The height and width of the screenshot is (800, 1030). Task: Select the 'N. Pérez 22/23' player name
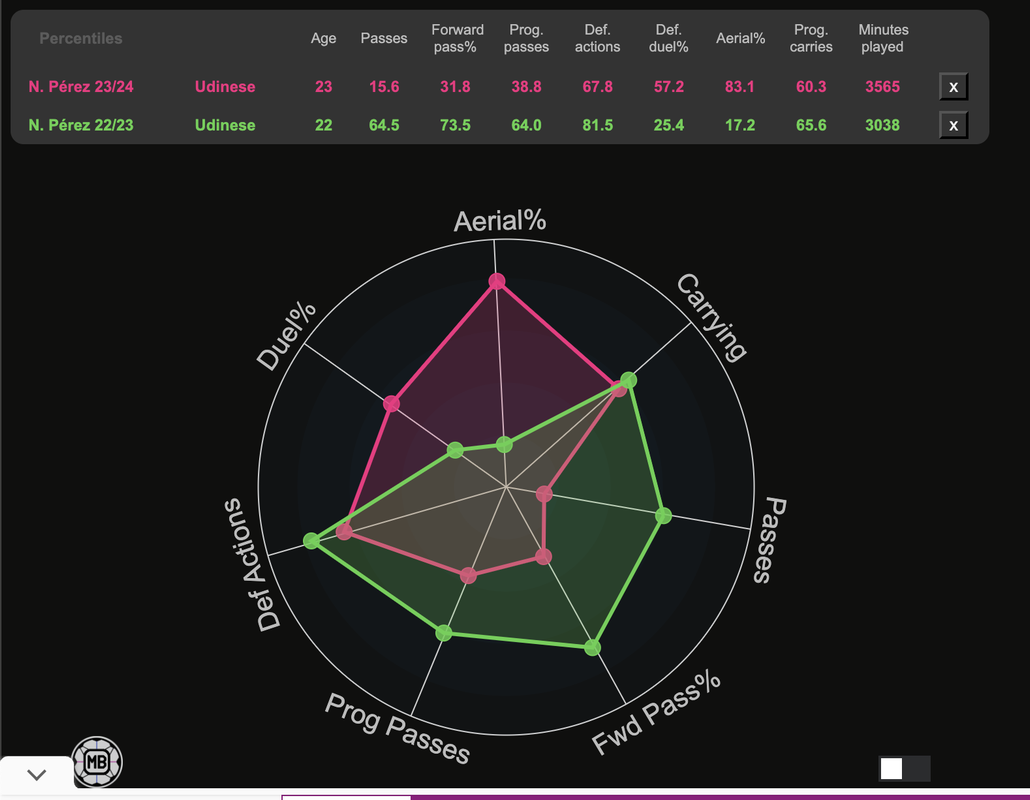(x=81, y=125)
